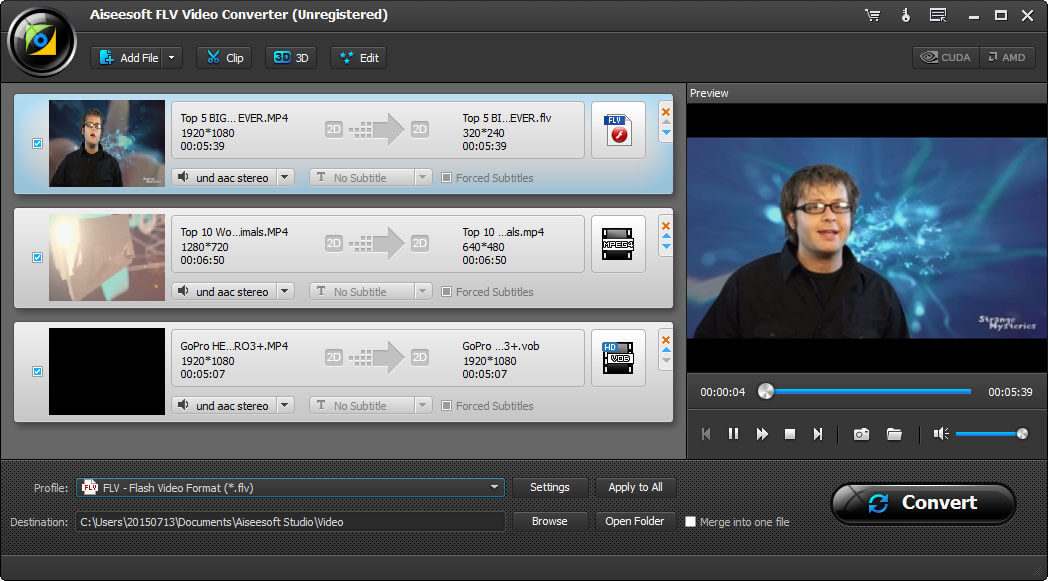The image size is (1048, 581).
Task: Remove Top 10 Wo...imals video with orange X
Action: tap(666, 226)
